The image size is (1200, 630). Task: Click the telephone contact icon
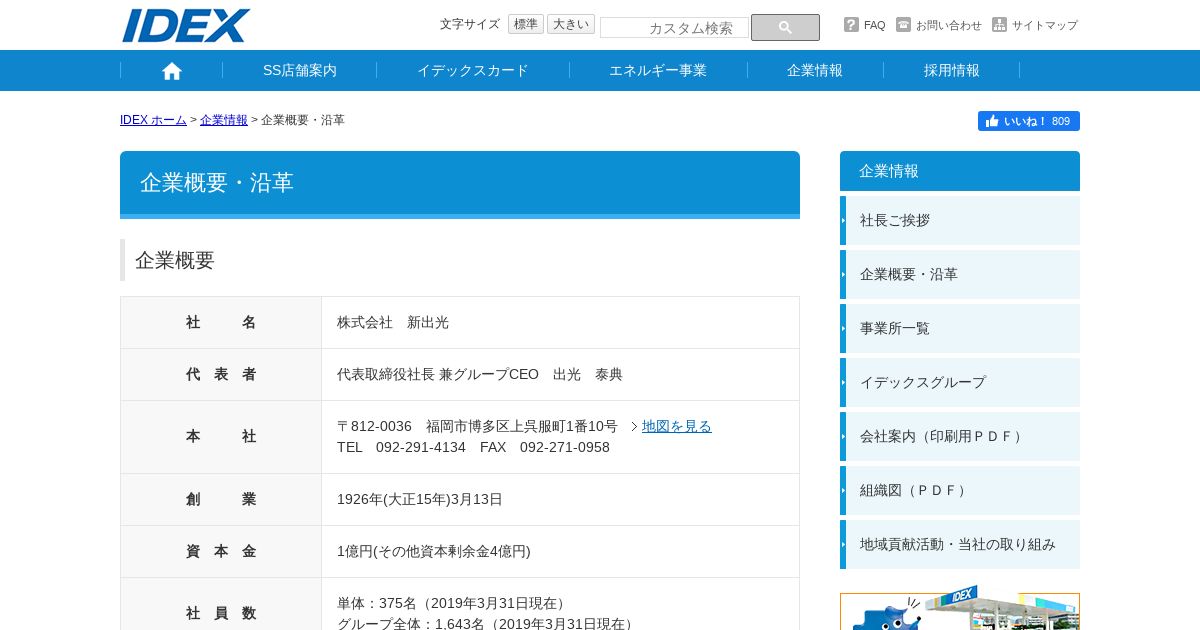click(x=903, y=25)
